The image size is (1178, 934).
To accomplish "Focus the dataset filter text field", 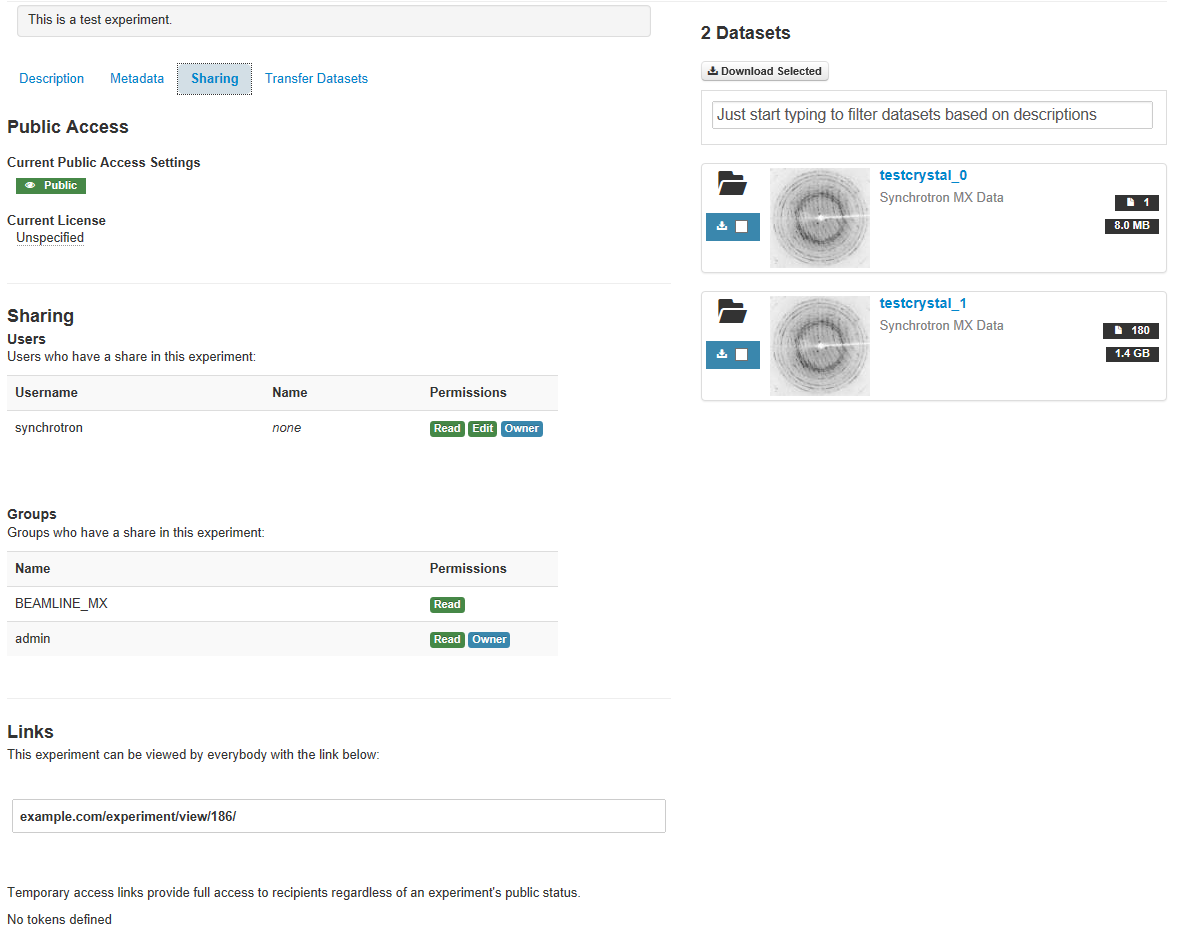I will tap(932, 115).
